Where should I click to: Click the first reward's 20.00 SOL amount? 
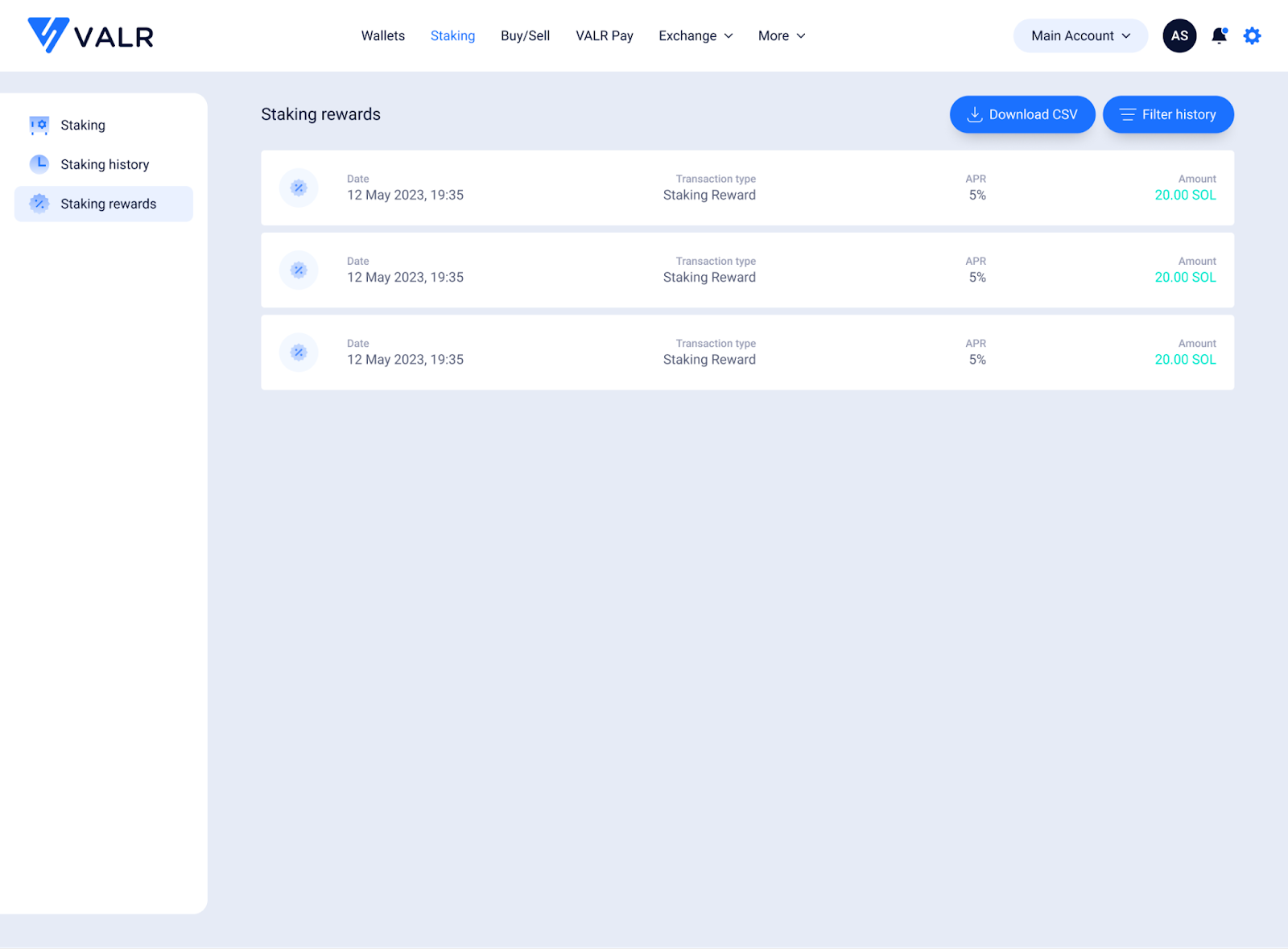point(1185,195)
